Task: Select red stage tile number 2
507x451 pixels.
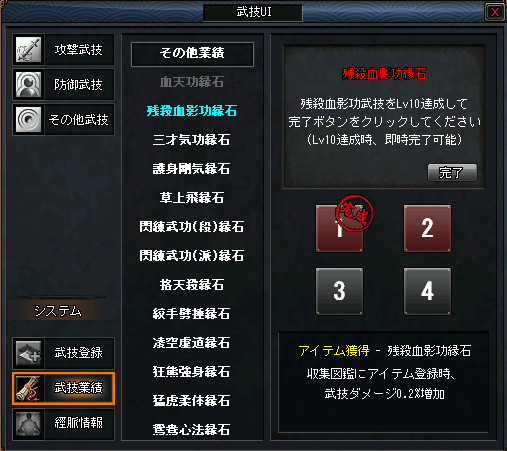Action: pos(427,228)
